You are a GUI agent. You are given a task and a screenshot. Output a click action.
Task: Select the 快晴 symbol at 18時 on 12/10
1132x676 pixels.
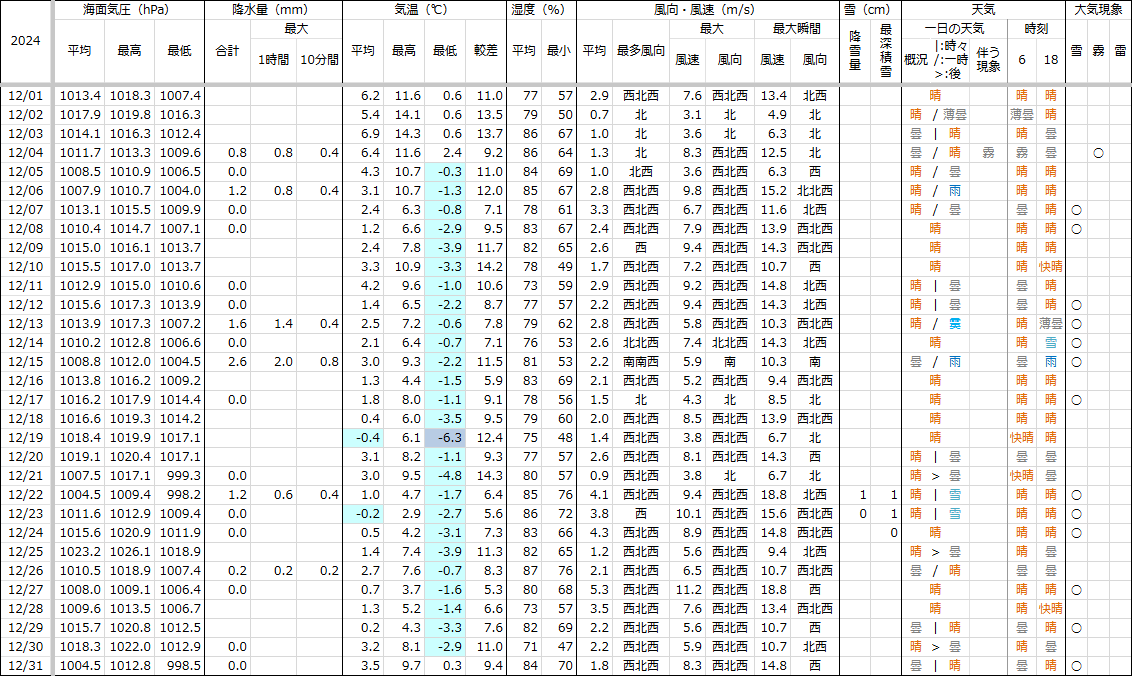pyautogui.click(x=1050, y=267)
